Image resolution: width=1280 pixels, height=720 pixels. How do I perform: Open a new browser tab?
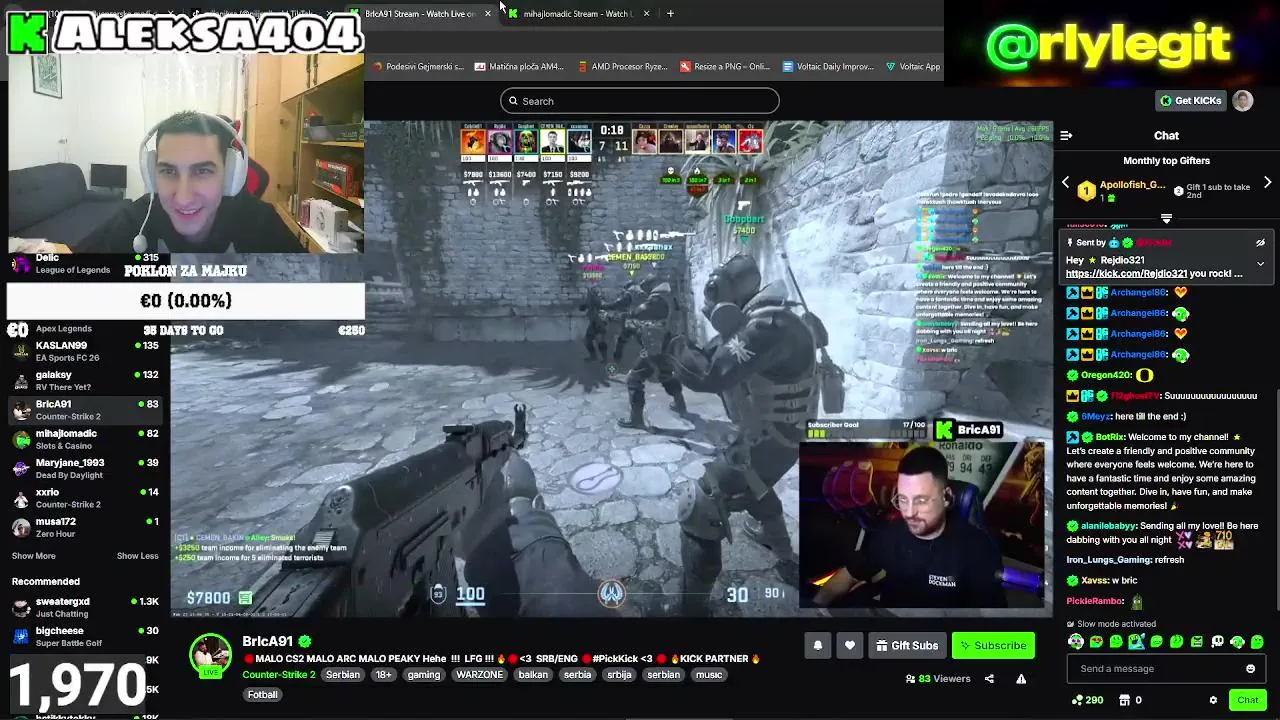(x=670, y=14)
